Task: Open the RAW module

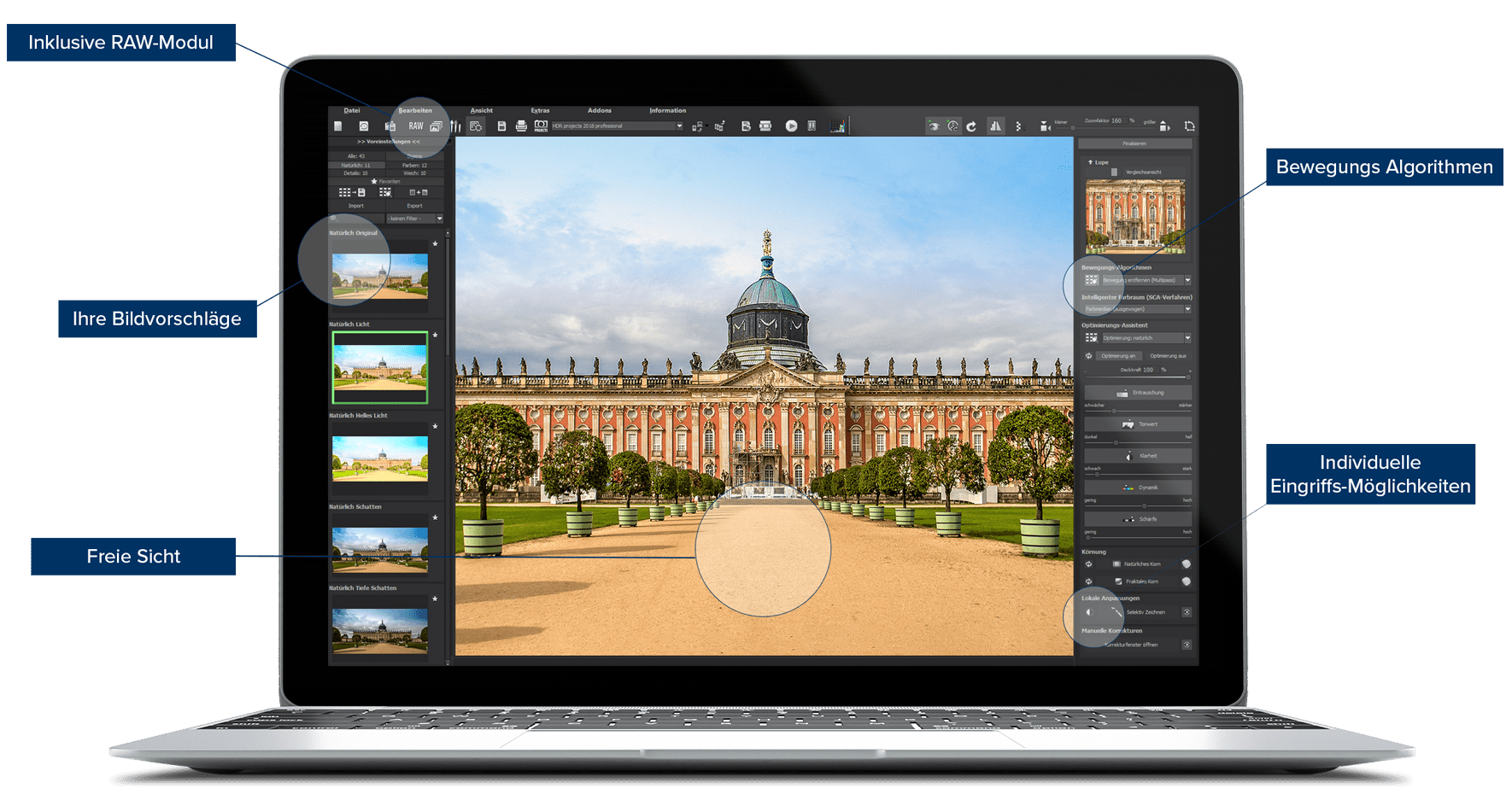Action: 416,126
